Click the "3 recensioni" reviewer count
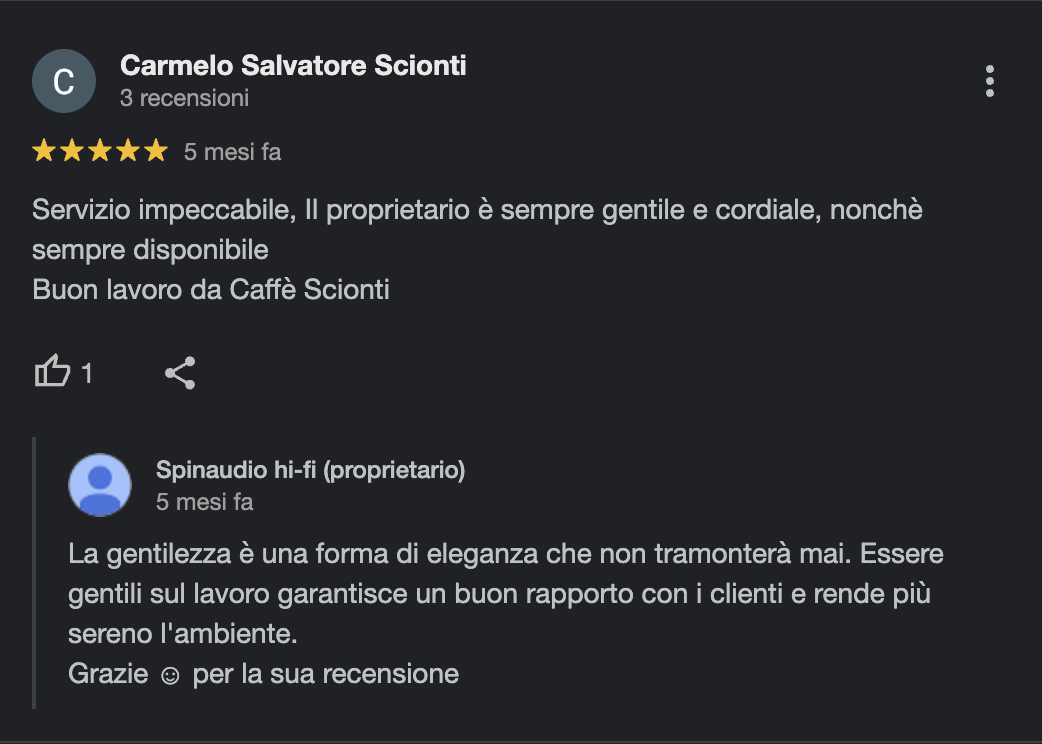Viewport: 1042px width, 744px height. click(x=184, y=98)
